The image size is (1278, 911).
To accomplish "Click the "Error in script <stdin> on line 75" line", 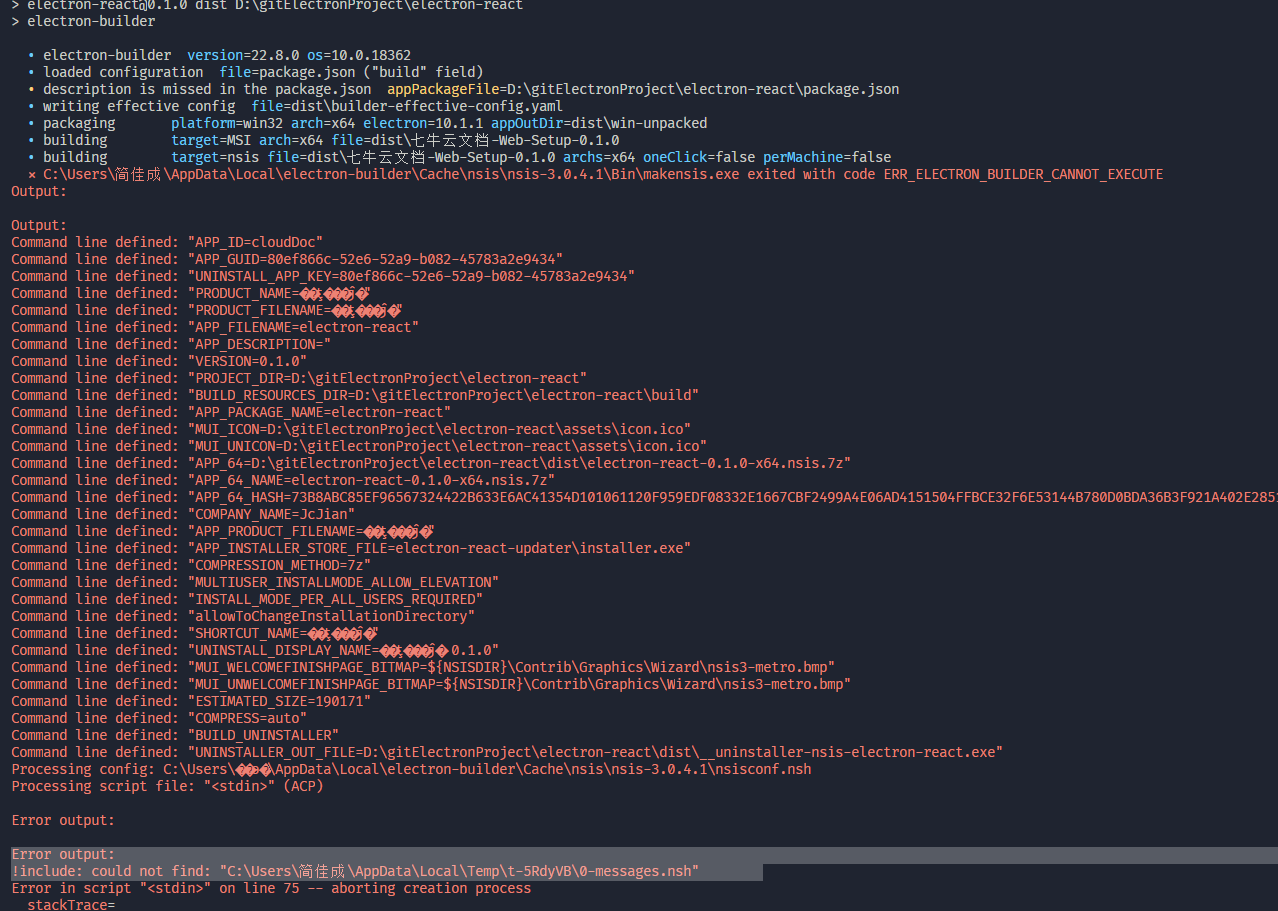I will (271, 889).
